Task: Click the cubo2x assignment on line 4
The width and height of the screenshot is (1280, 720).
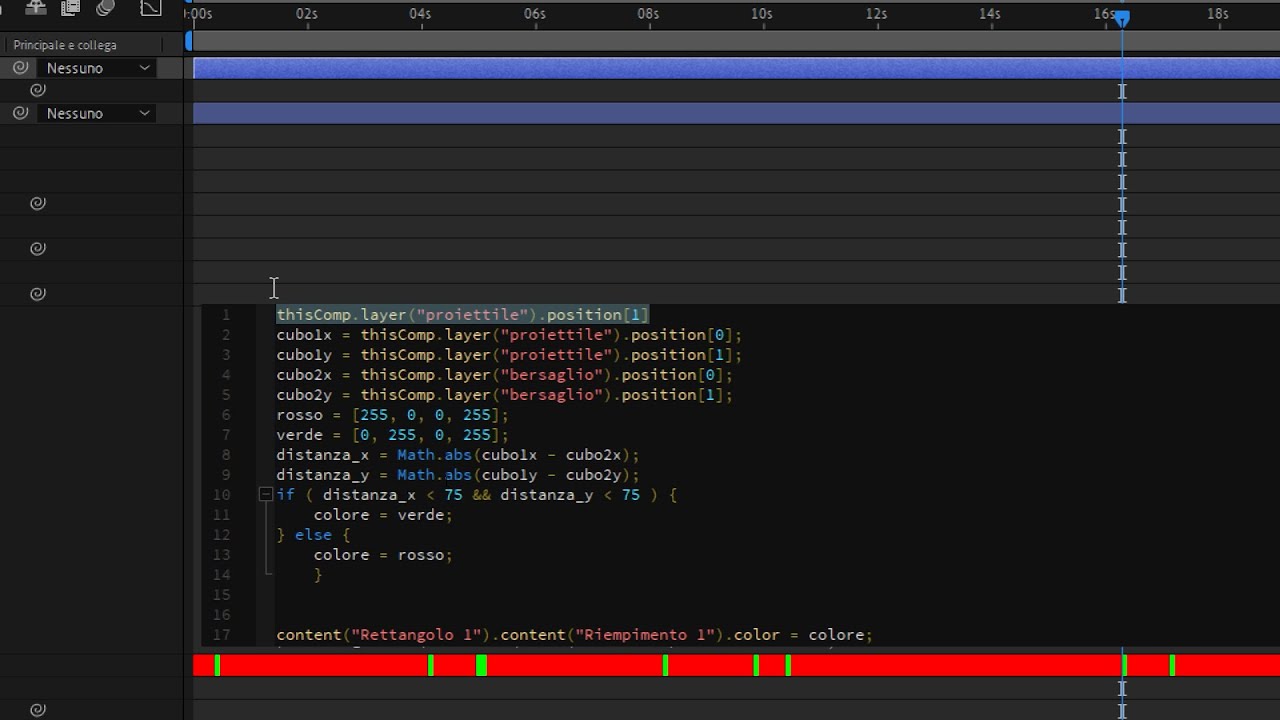Action: tap(505, 374)
